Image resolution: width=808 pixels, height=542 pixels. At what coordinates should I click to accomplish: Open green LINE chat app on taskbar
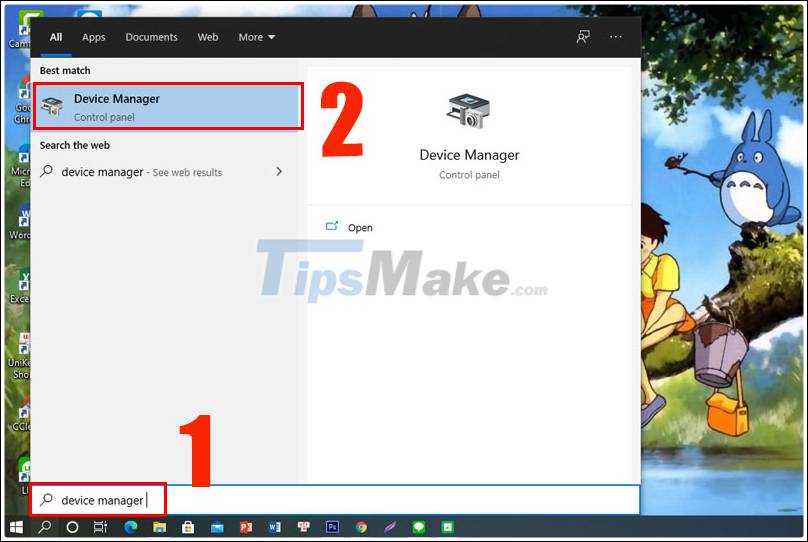click(x=419, y=527)
